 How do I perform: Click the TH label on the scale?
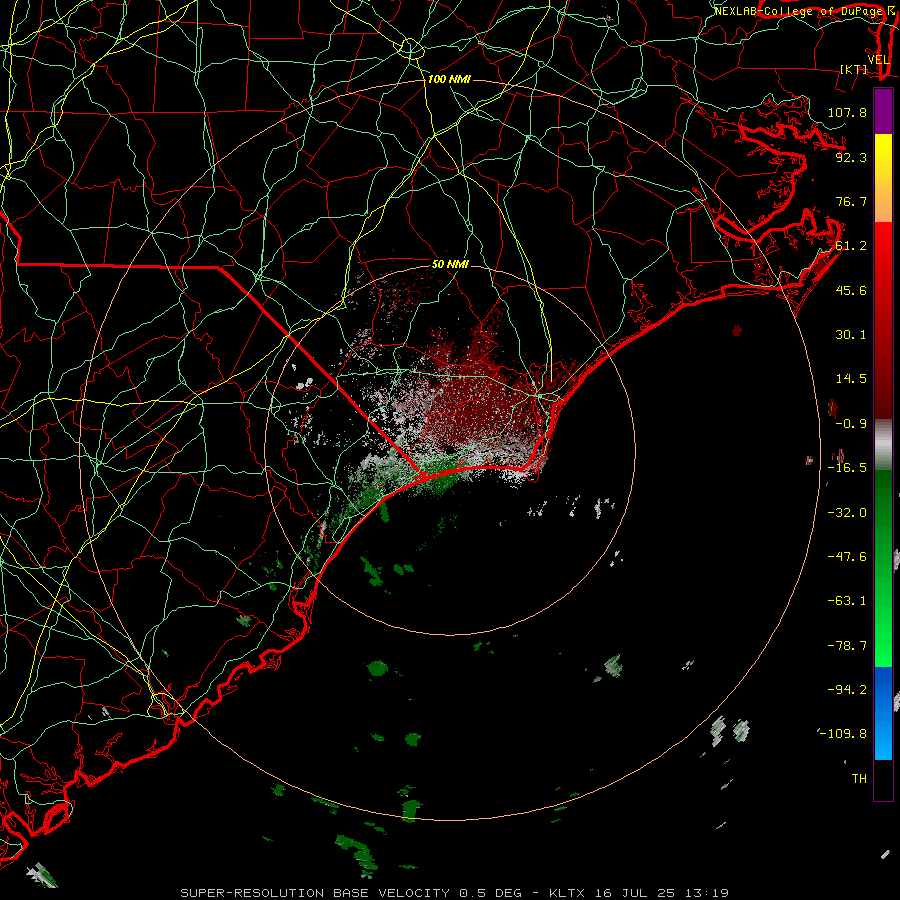(859, 779)
